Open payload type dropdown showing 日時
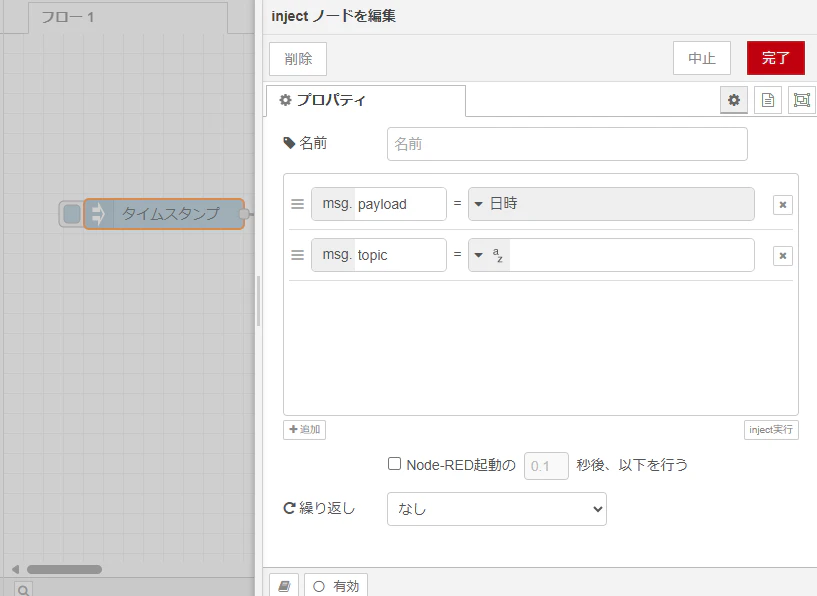This screenshot has width=817, height=596. pyautogui.click(x=611, y=204)
